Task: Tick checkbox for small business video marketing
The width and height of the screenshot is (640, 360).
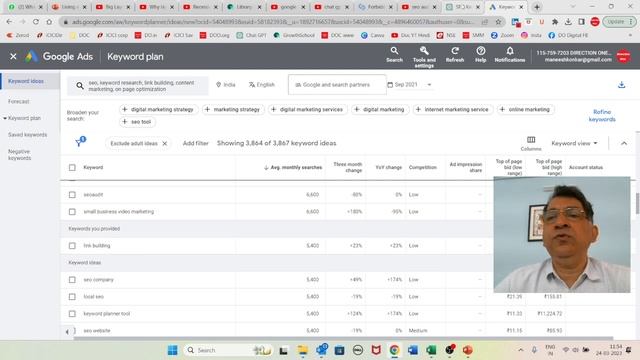Action: pyautogui.click(x=72, y=212)
